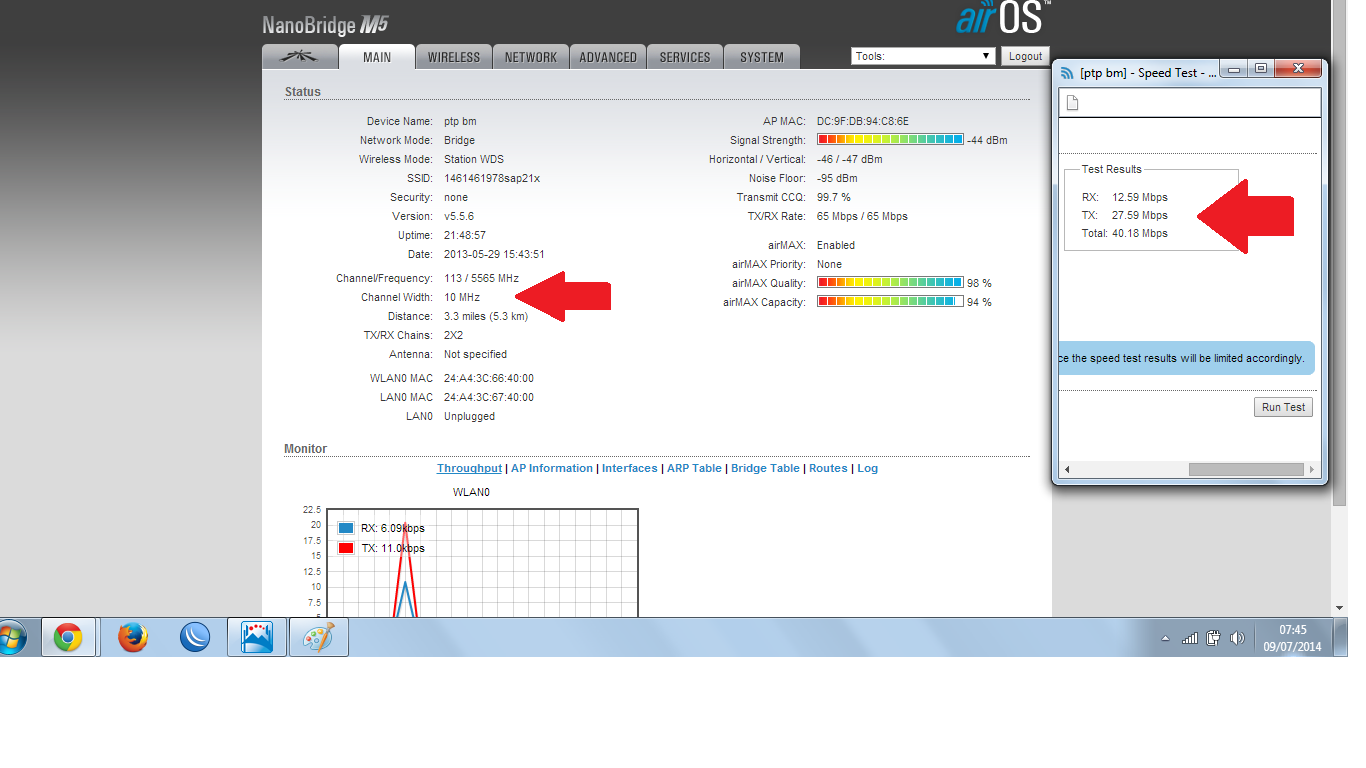Image resolution: width=1366 pixels, height=768 pixels.
Task: Click the noise floor value "-95 dBm"
Action: (839, 178)
